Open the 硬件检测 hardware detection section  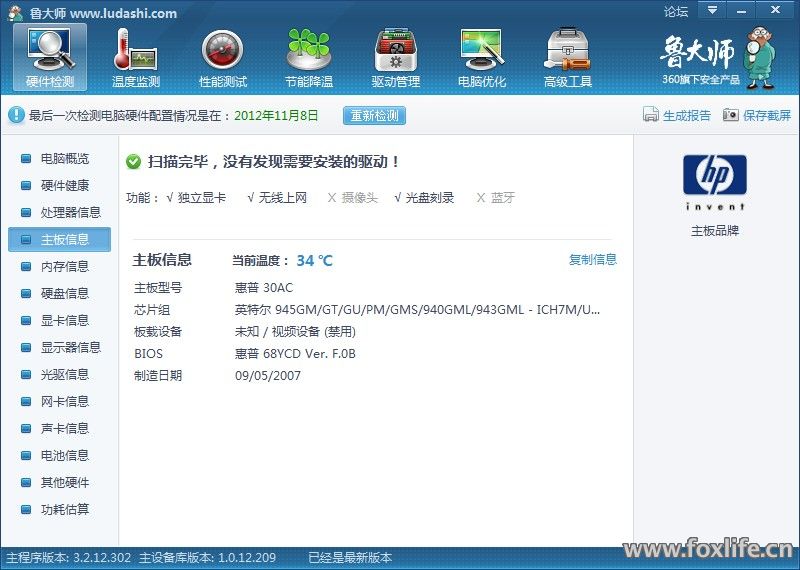50,57
